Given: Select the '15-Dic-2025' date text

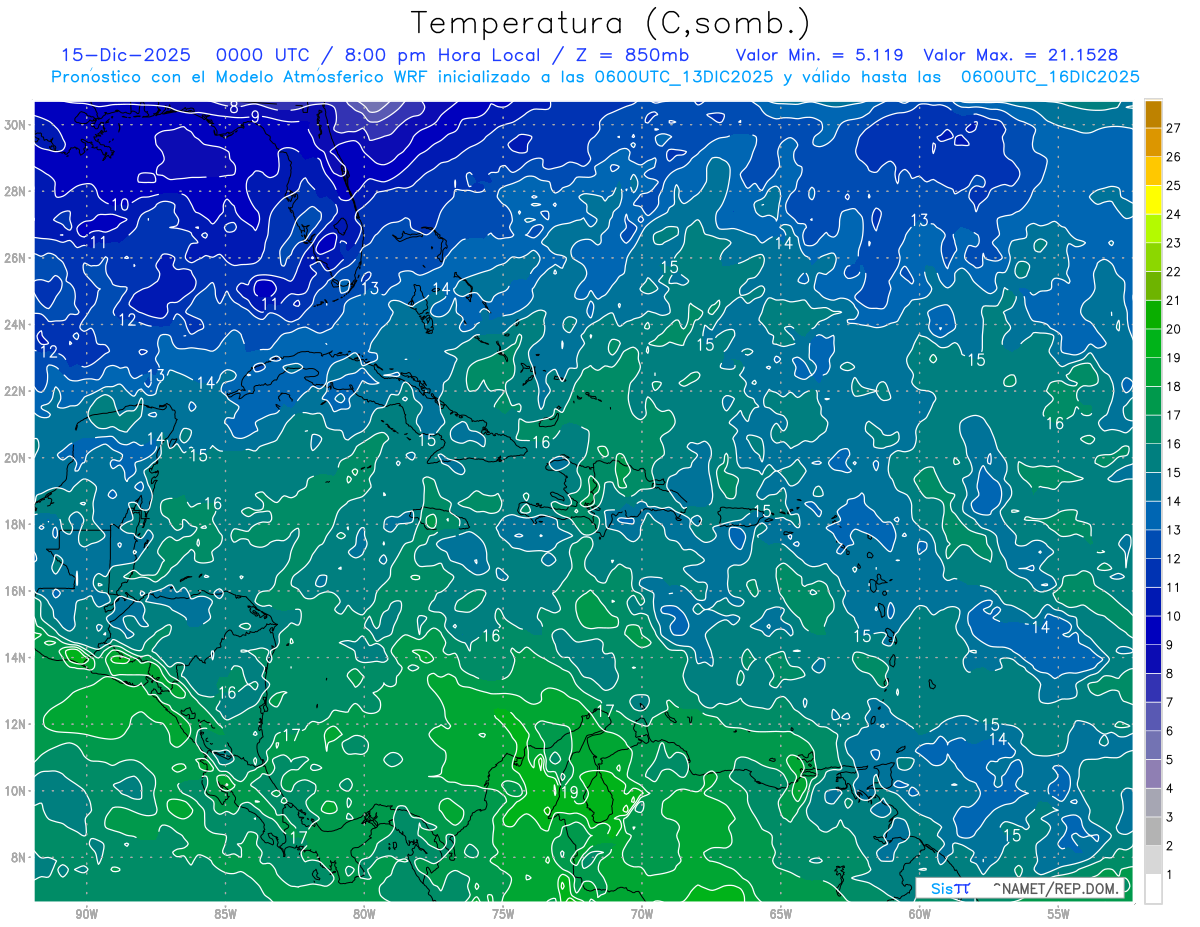Looking at the screenshot, I should (126, 55).
